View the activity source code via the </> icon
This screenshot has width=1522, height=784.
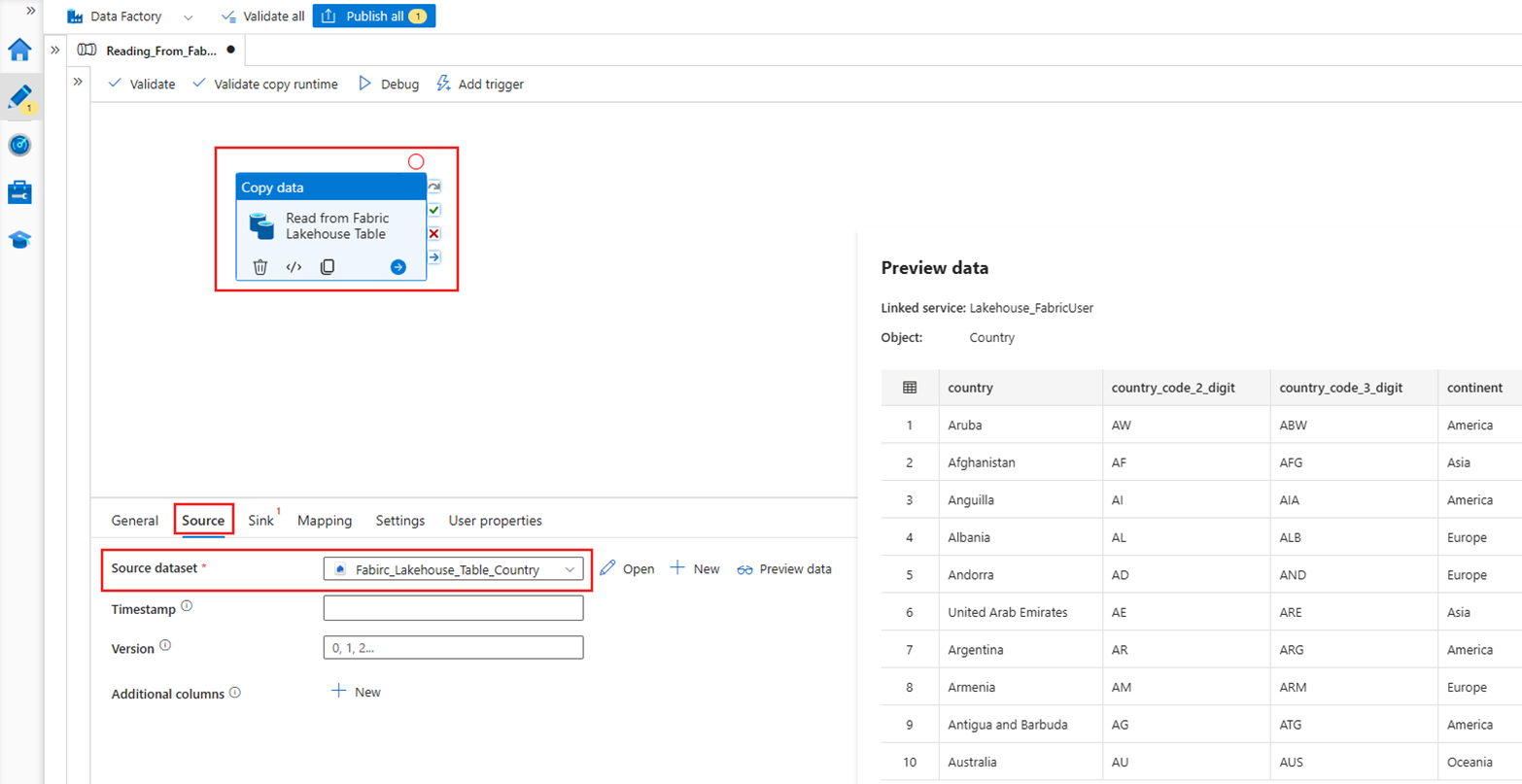[x=294, y=266]
